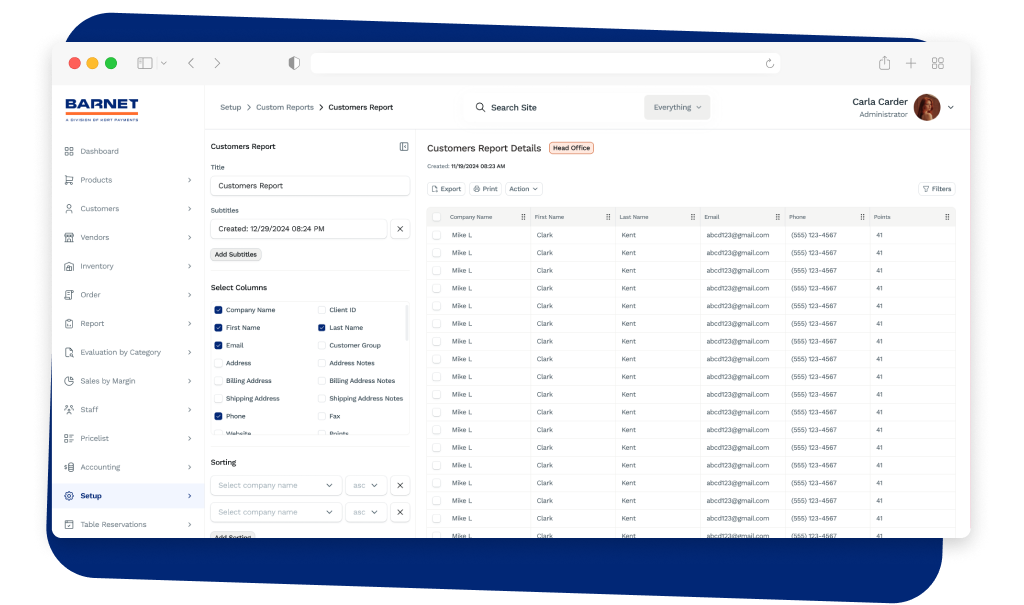Image resolution: width=1024 pixels, height=605 pixels.
Task: Click the Report clipboard icon
Action: point(69,324)
